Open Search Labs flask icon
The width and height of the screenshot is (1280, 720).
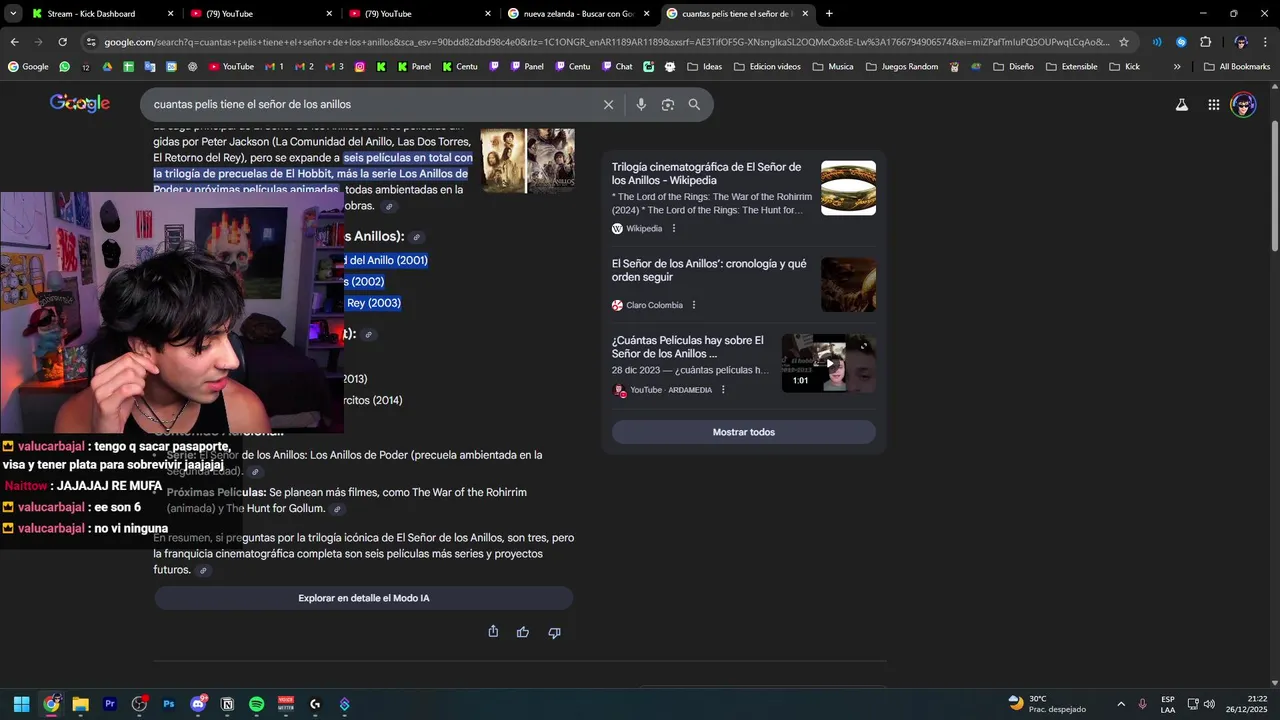(1182, 104)
